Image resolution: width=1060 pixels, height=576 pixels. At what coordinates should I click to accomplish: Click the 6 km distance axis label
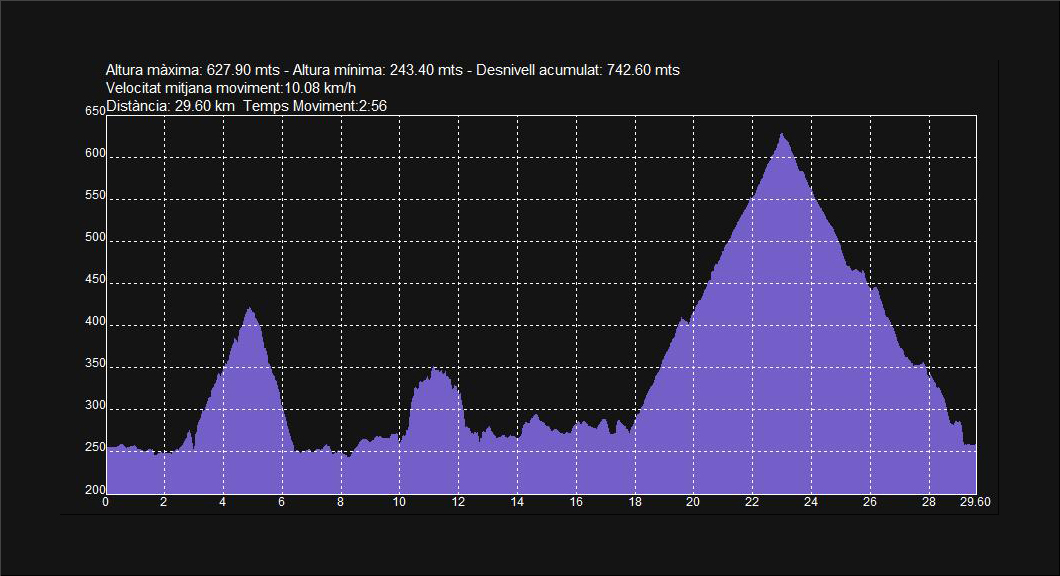281,502
